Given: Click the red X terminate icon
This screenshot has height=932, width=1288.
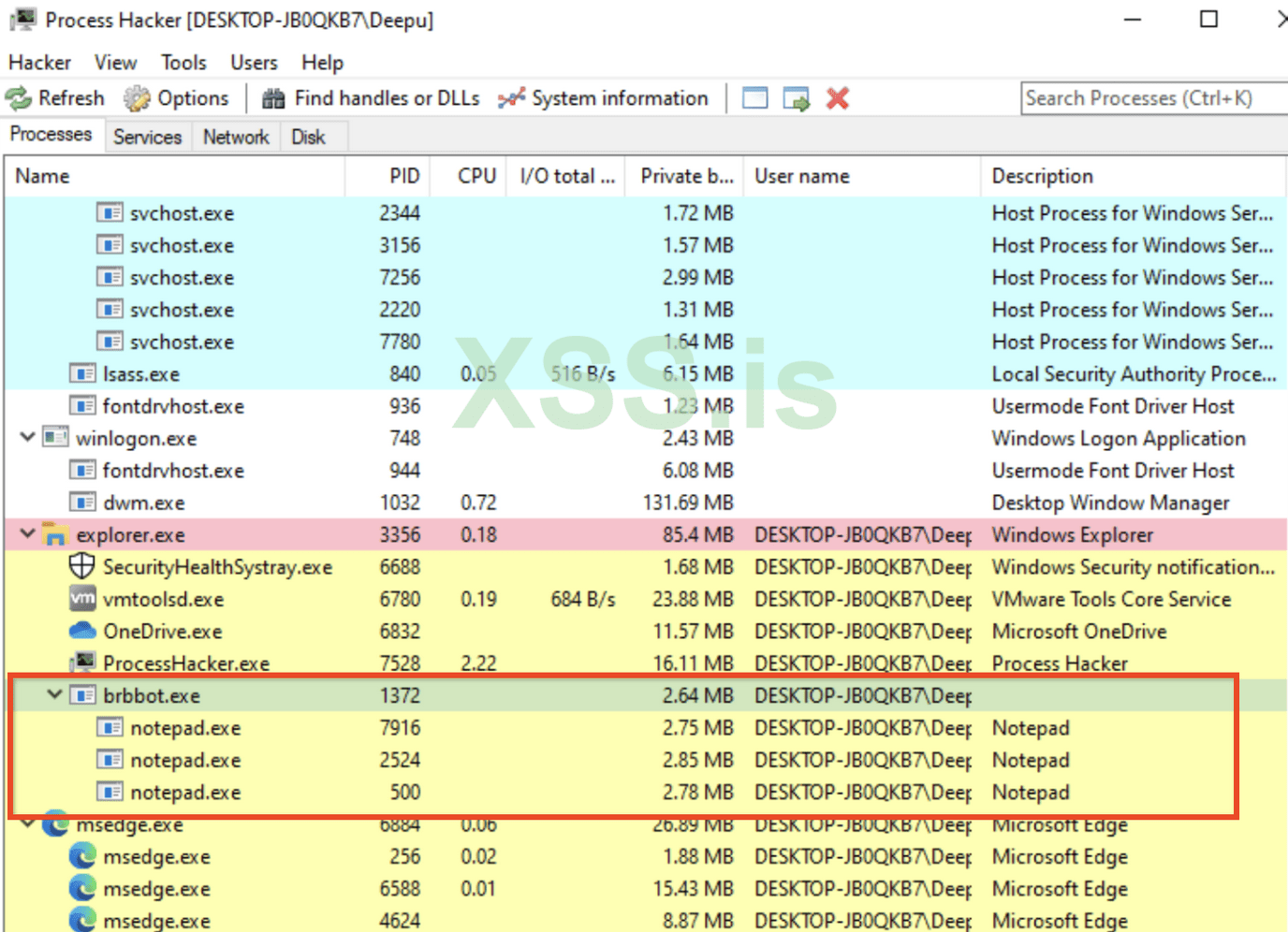Looking at the screenshot, I should point(838,98).
